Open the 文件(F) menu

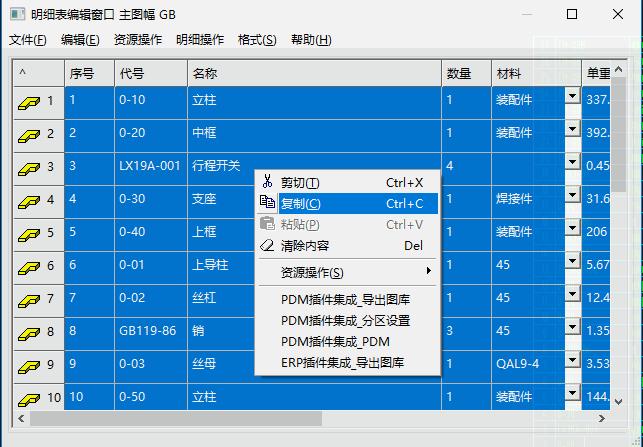28,40
